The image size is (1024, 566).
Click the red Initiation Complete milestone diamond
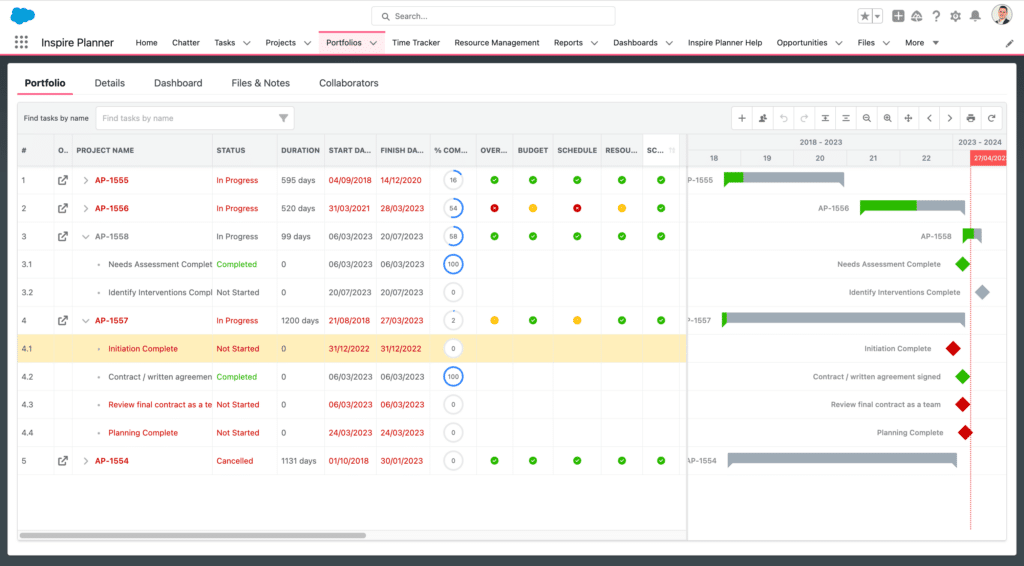point(953,349)
